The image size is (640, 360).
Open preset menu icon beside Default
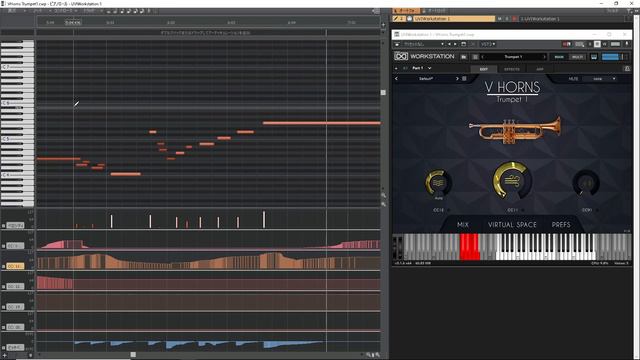coord(464,79)
